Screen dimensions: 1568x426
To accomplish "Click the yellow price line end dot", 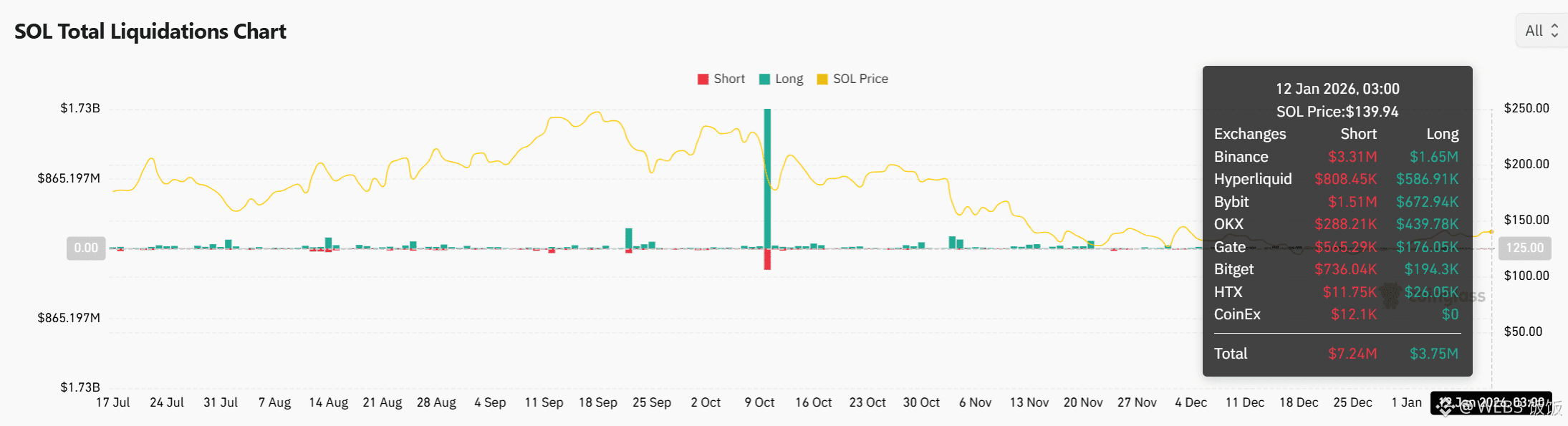I will pyautogui.click(x=1491, y=232).
